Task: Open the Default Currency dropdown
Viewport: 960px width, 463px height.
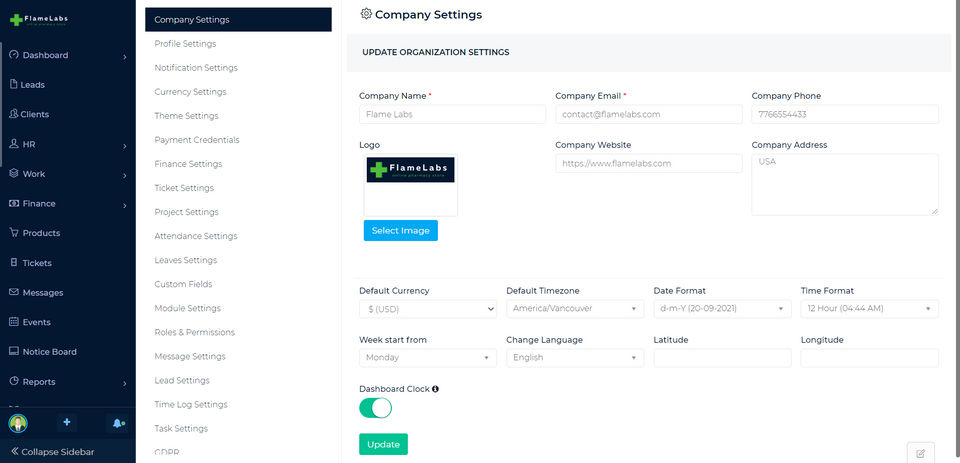Action: point(428,309)
